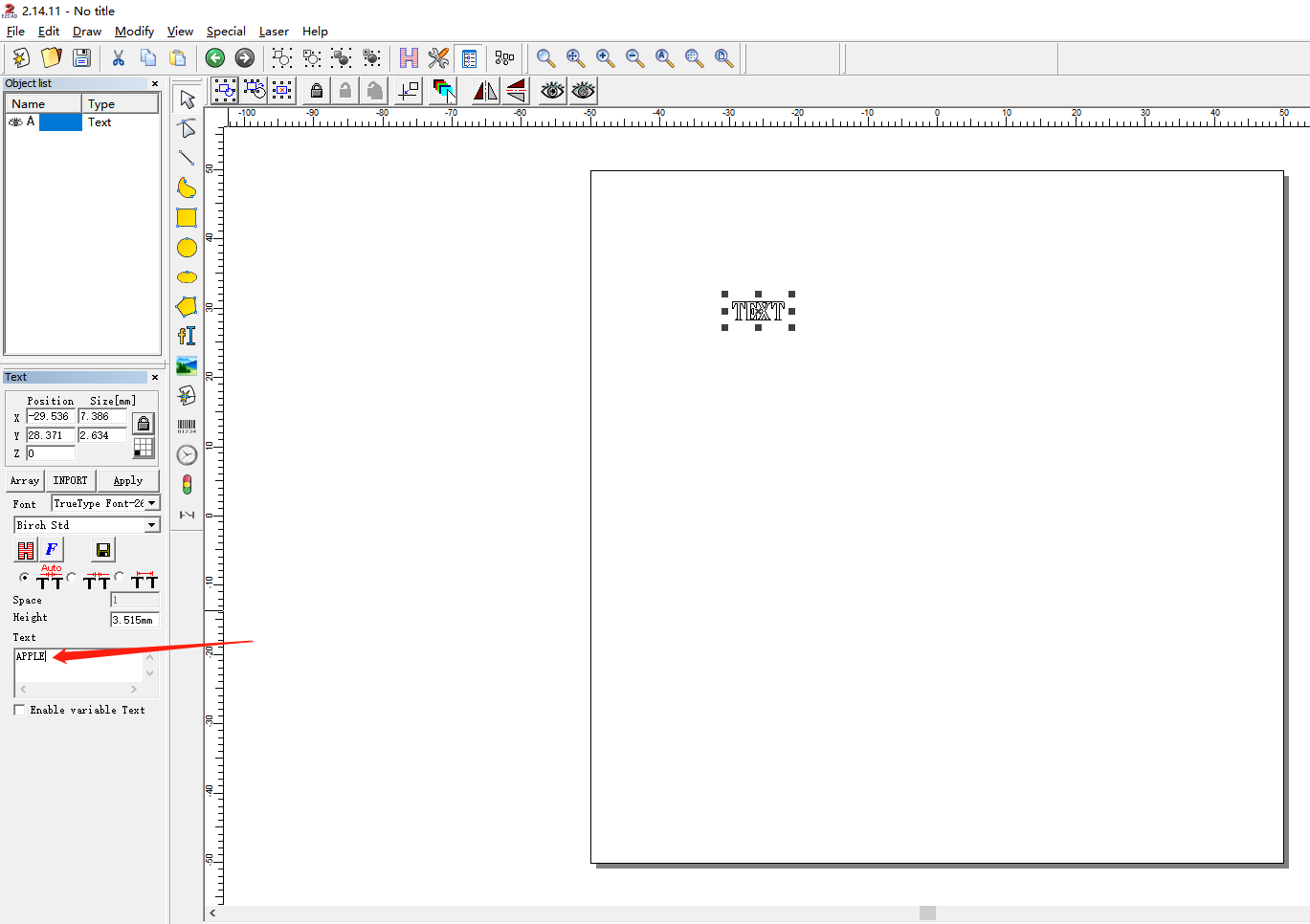Open Hatch settings in the main toolbar
Screen dimensions: 1310x924
[x=409, y=58]
